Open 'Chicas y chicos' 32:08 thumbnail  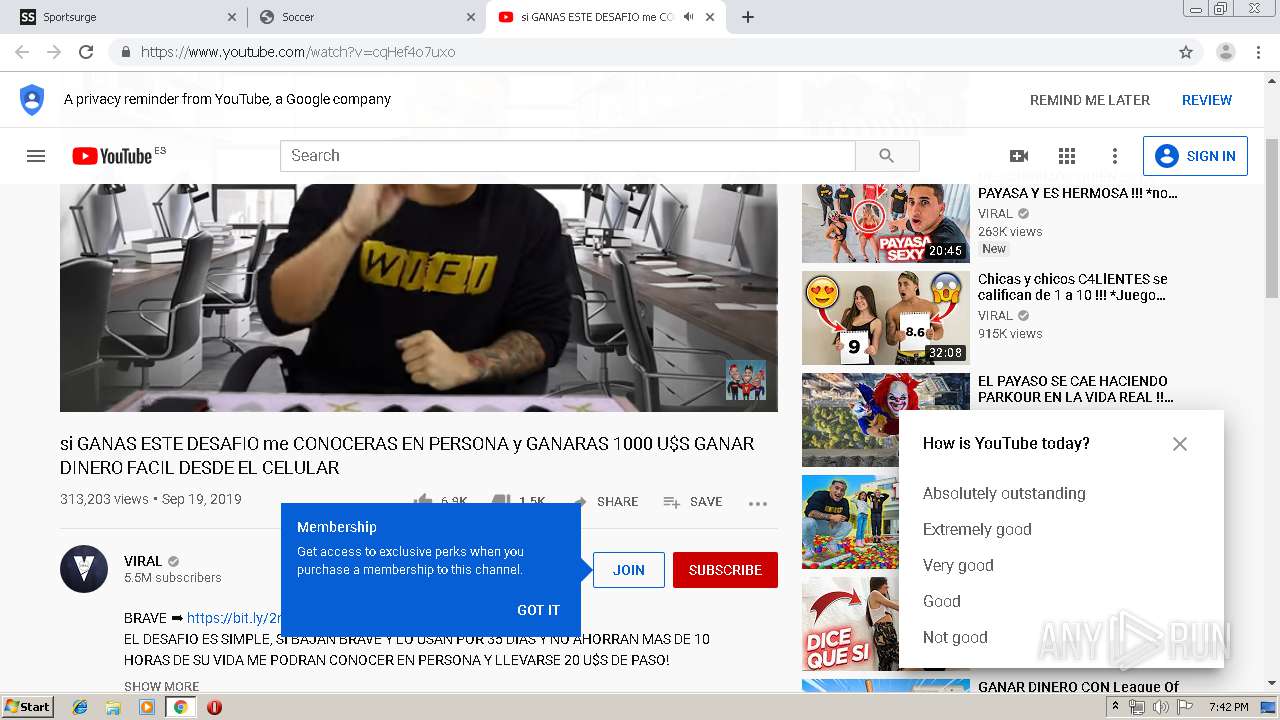click(886, 318)
